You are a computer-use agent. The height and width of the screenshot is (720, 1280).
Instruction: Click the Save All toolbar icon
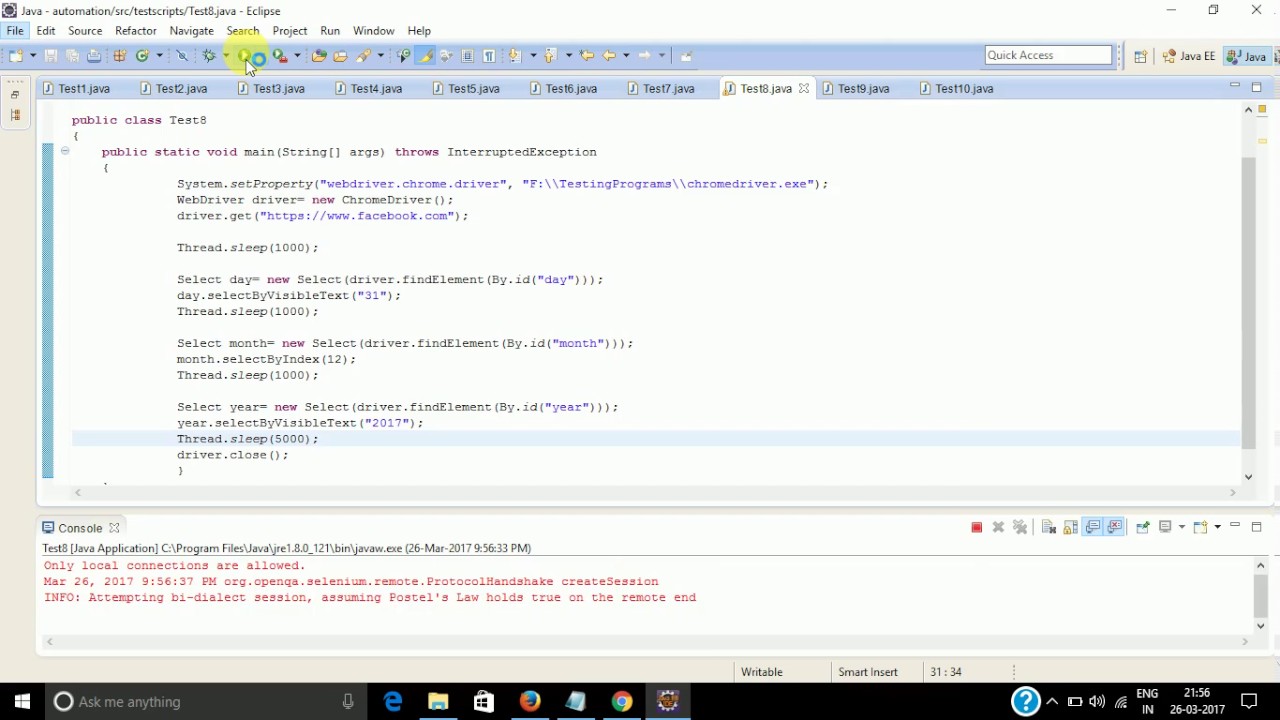coord(72,56)
